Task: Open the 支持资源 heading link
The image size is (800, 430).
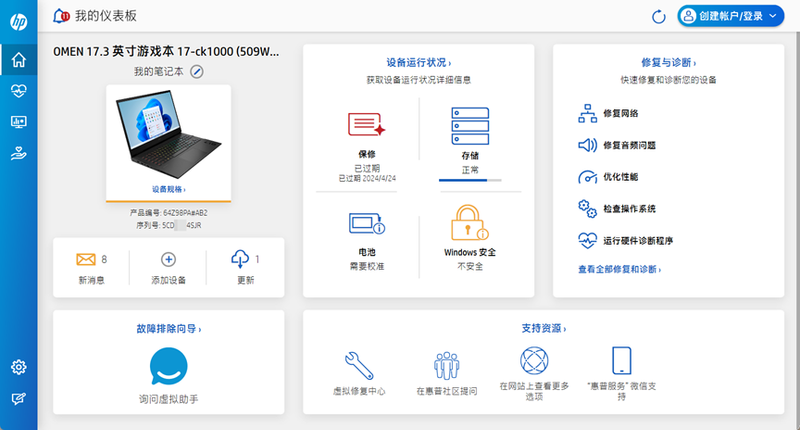Action: [543, 328]
